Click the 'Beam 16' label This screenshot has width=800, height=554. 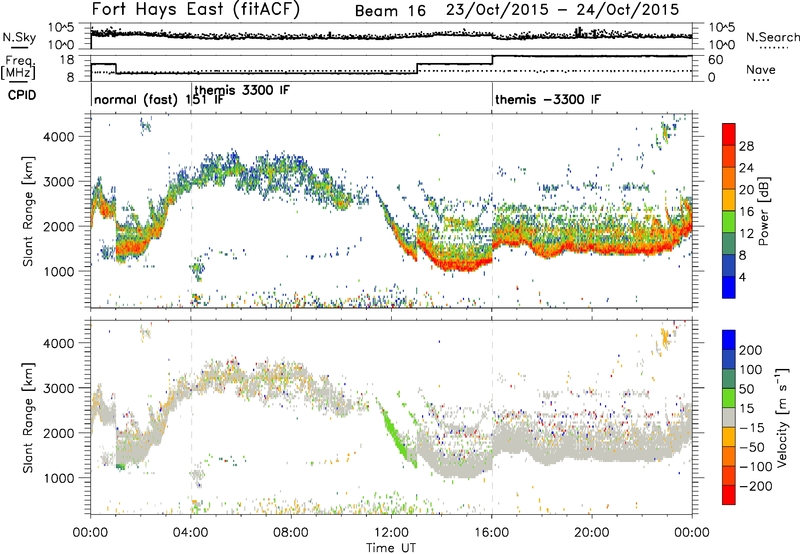click(x=390, y=11)
